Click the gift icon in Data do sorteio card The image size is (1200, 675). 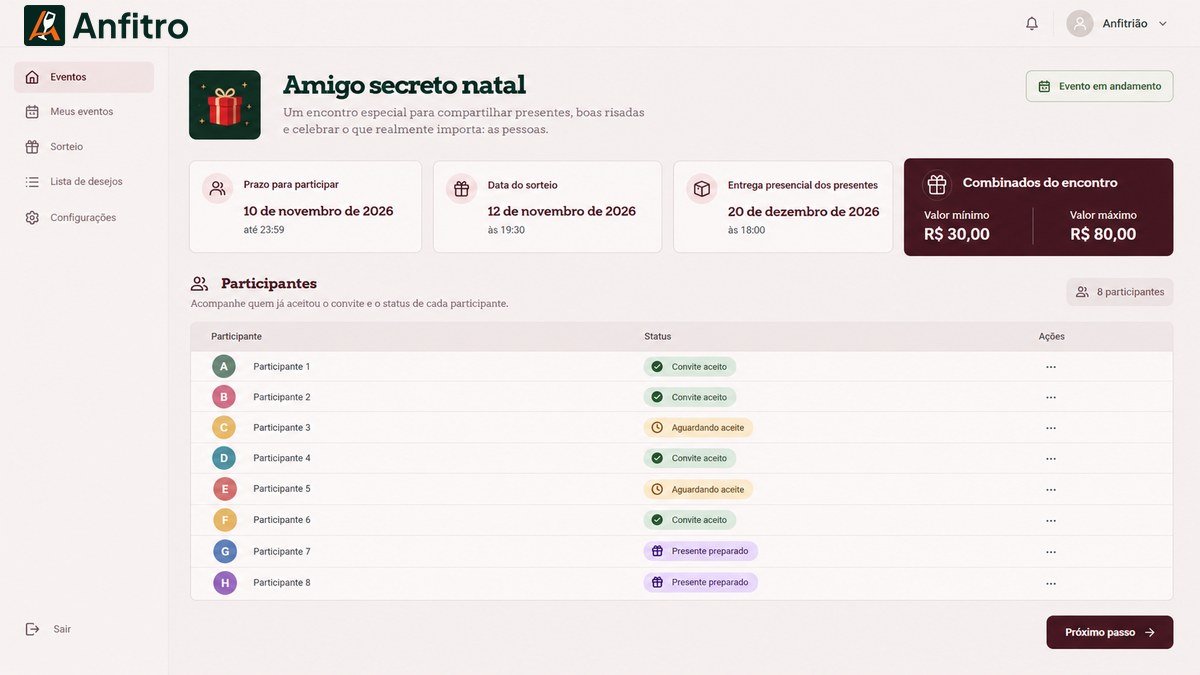[461, 188]
